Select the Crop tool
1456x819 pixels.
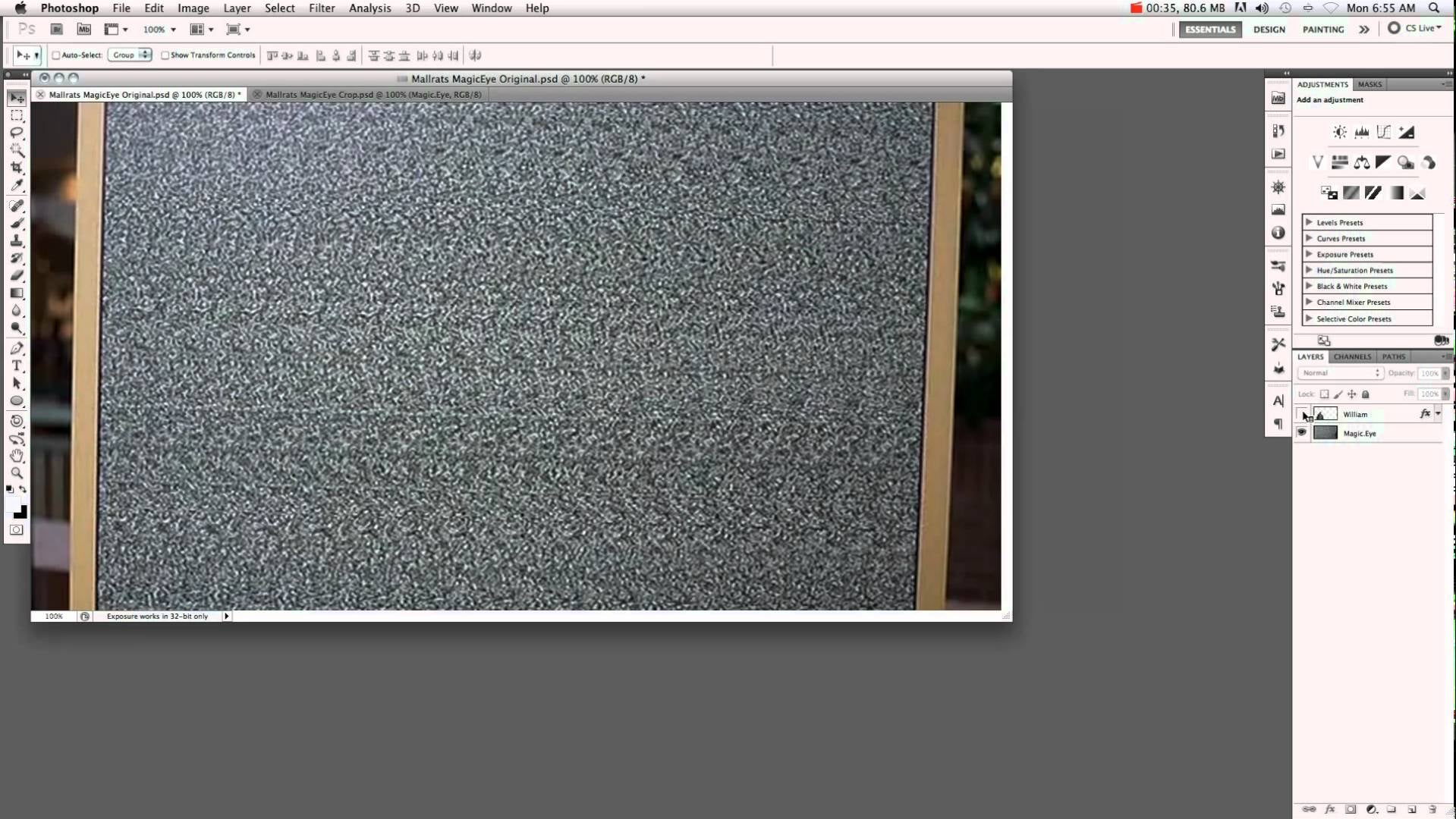pos(17,168)
